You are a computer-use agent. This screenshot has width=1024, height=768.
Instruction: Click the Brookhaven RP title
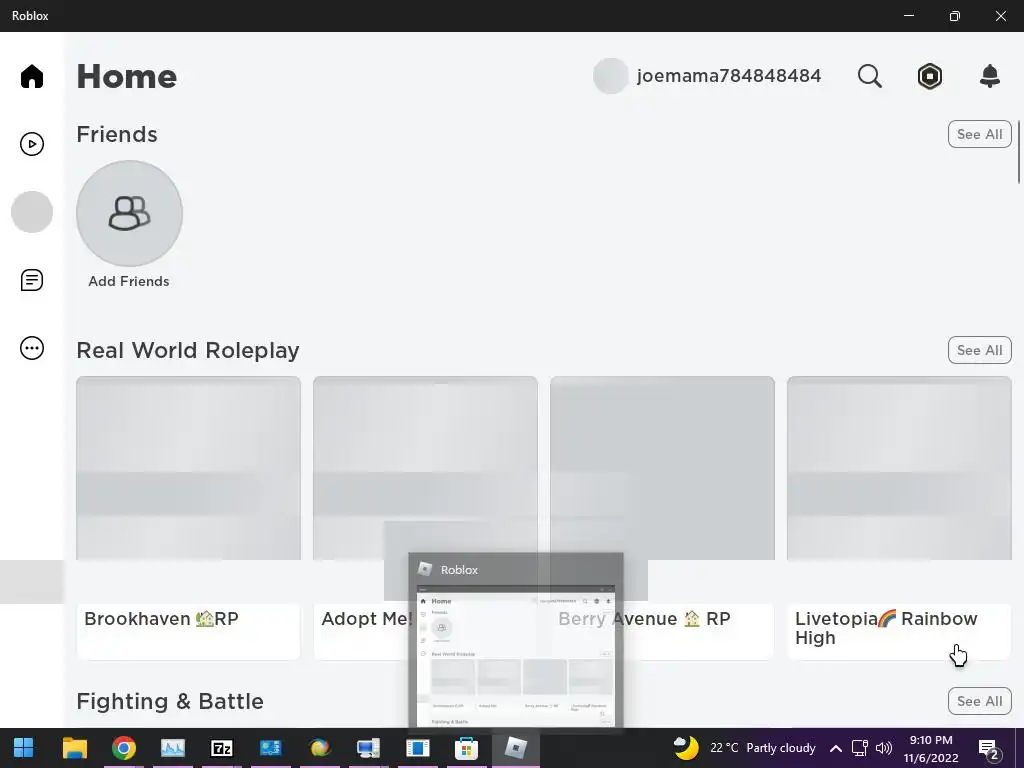click(x=161, y=618)
